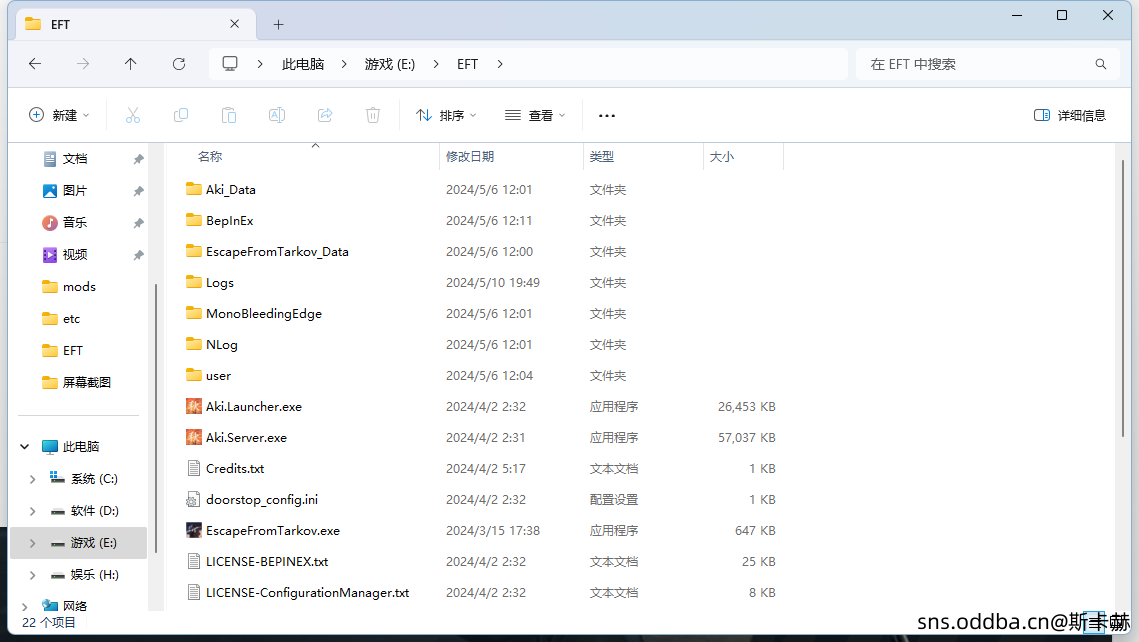The image size is (1139, 642).
Task: Click the monitor icon in address bar
Action: [x=230, y=64]
